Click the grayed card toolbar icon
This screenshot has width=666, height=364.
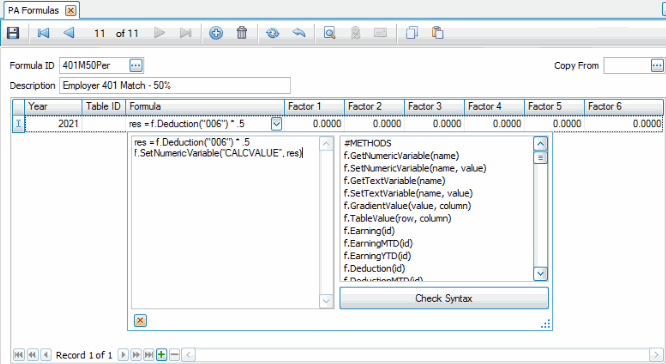tap(381, 33)
